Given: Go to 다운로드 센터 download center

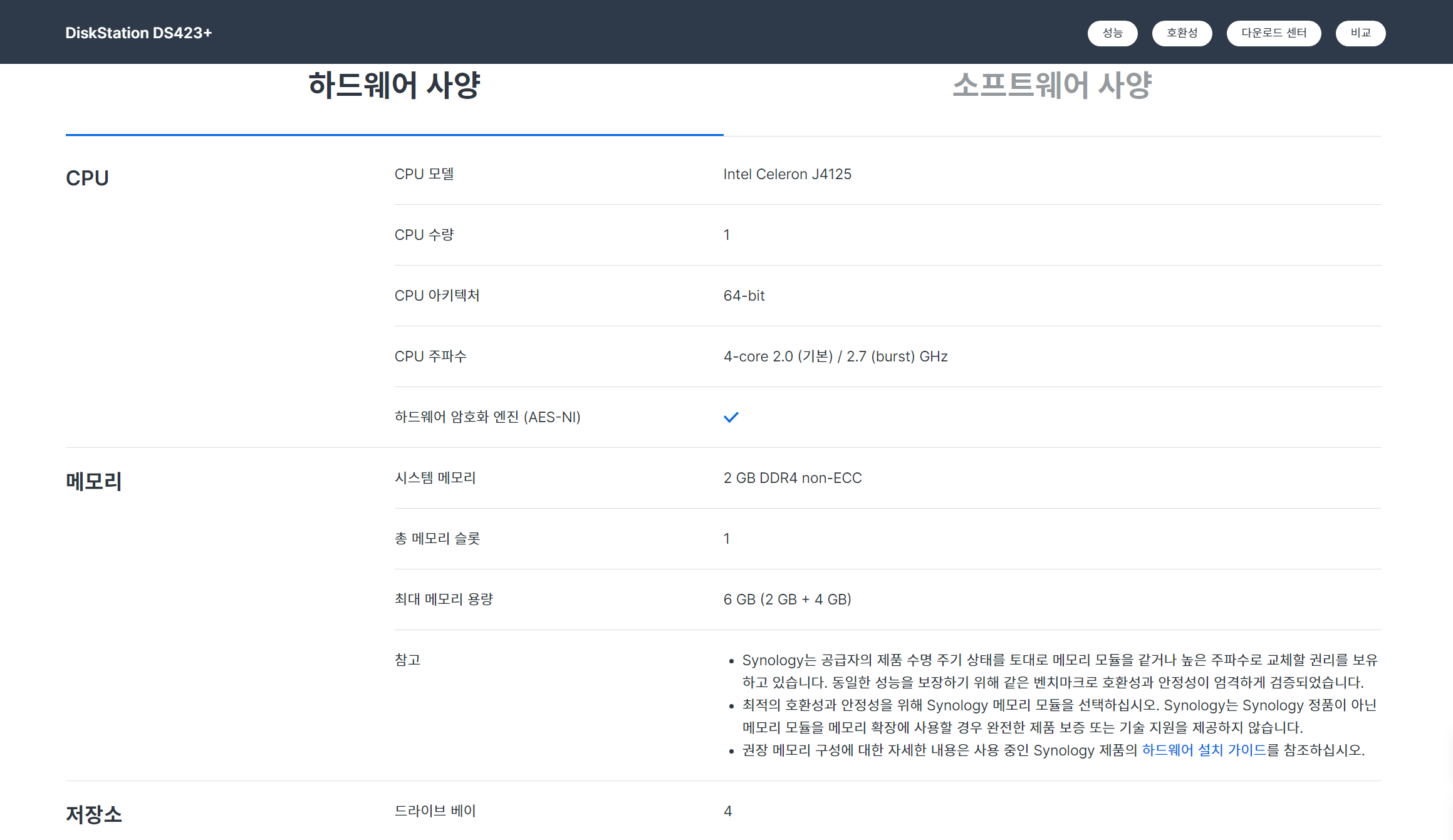Looking at the screenshot, I should 1273,33.
